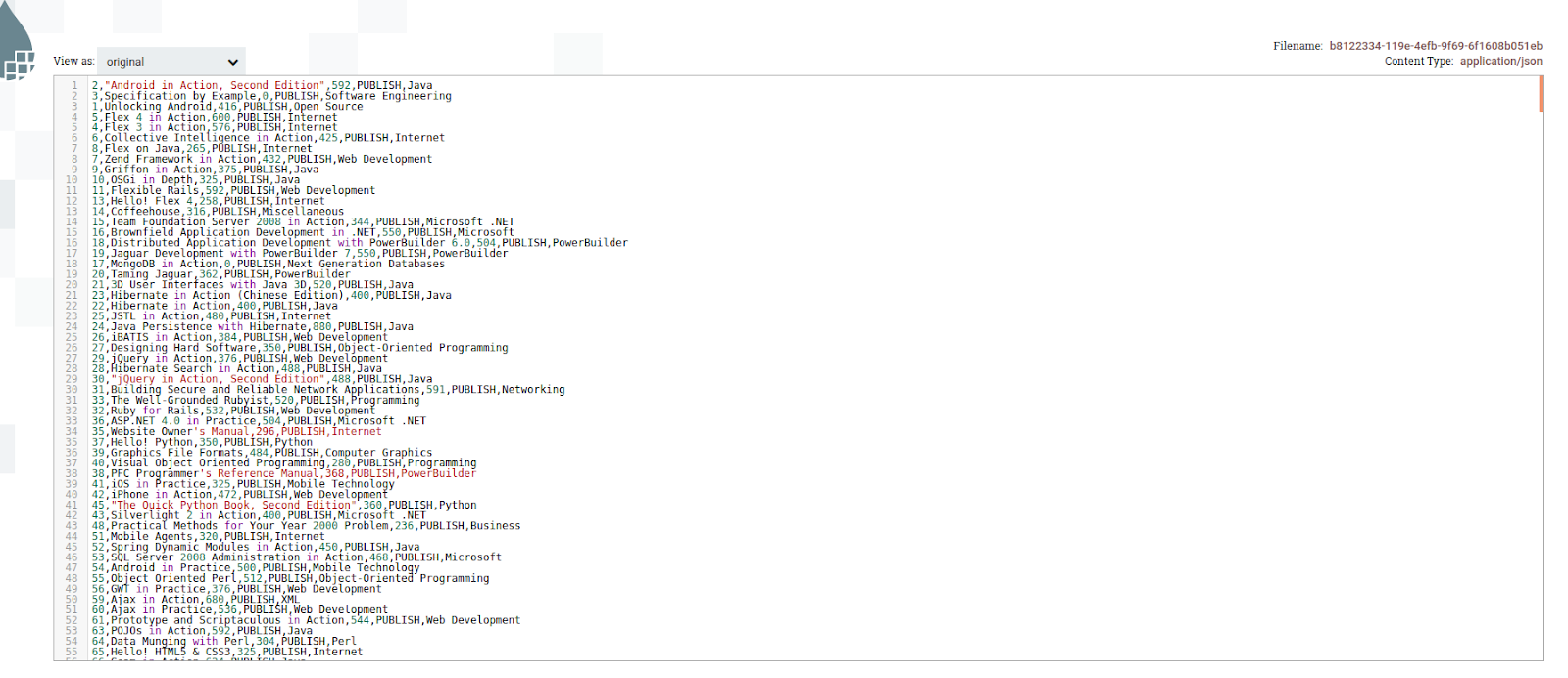This screenshot has width=1568, height=678.
Task: Click the Designing Hard Software line
Action: pyautogui.click(x=300, y=348)
